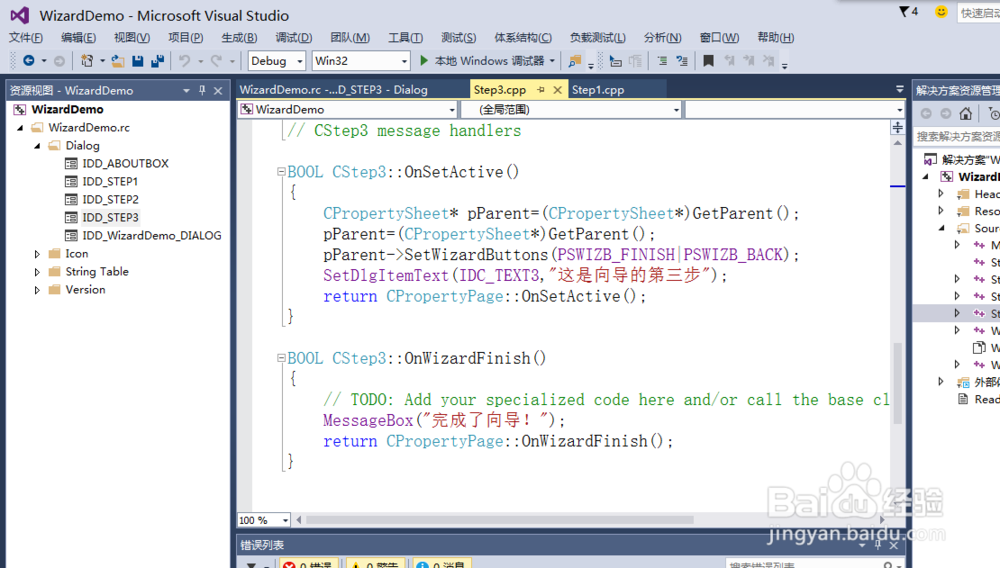This screenshot has width=1000, height=568.
Task: Open the 编辑(E) menu
Action: point(78,38)
